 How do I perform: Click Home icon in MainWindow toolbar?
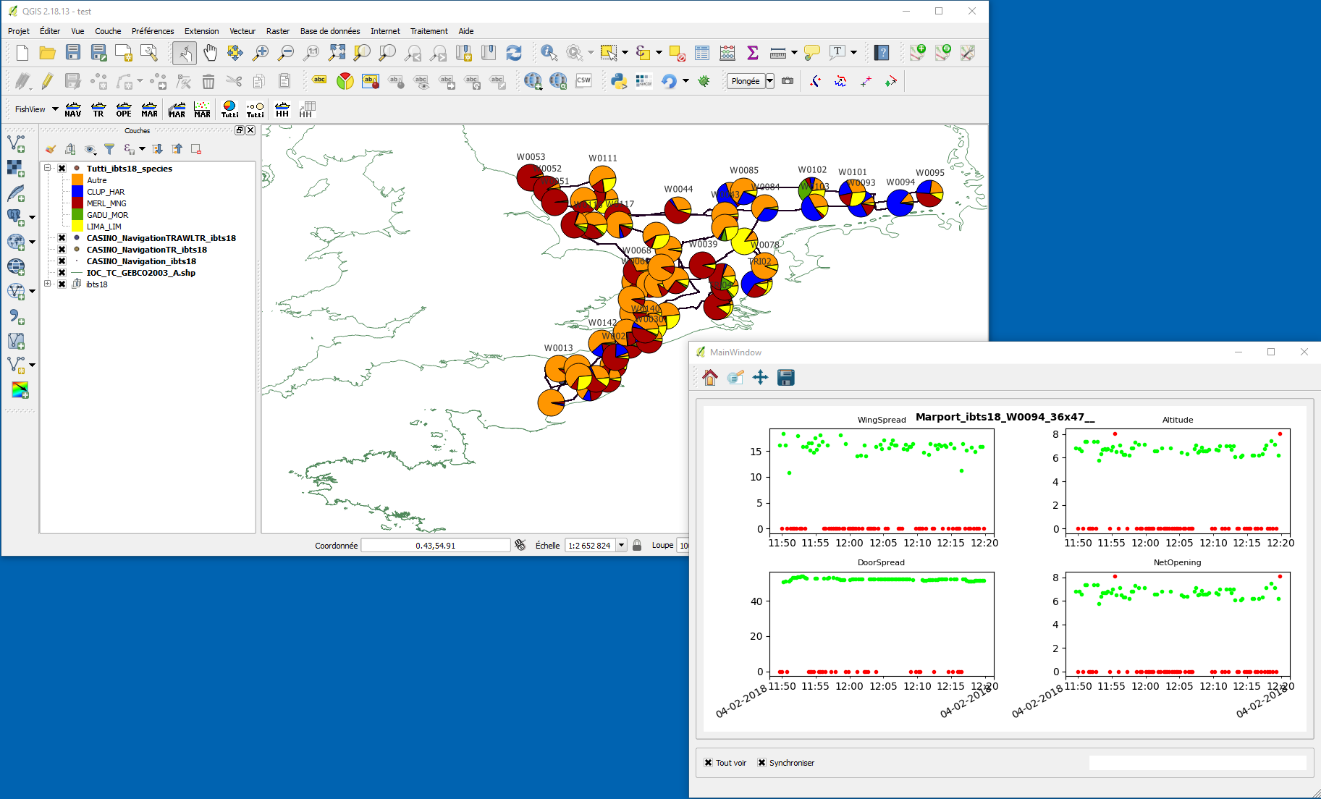coord(710,377)
